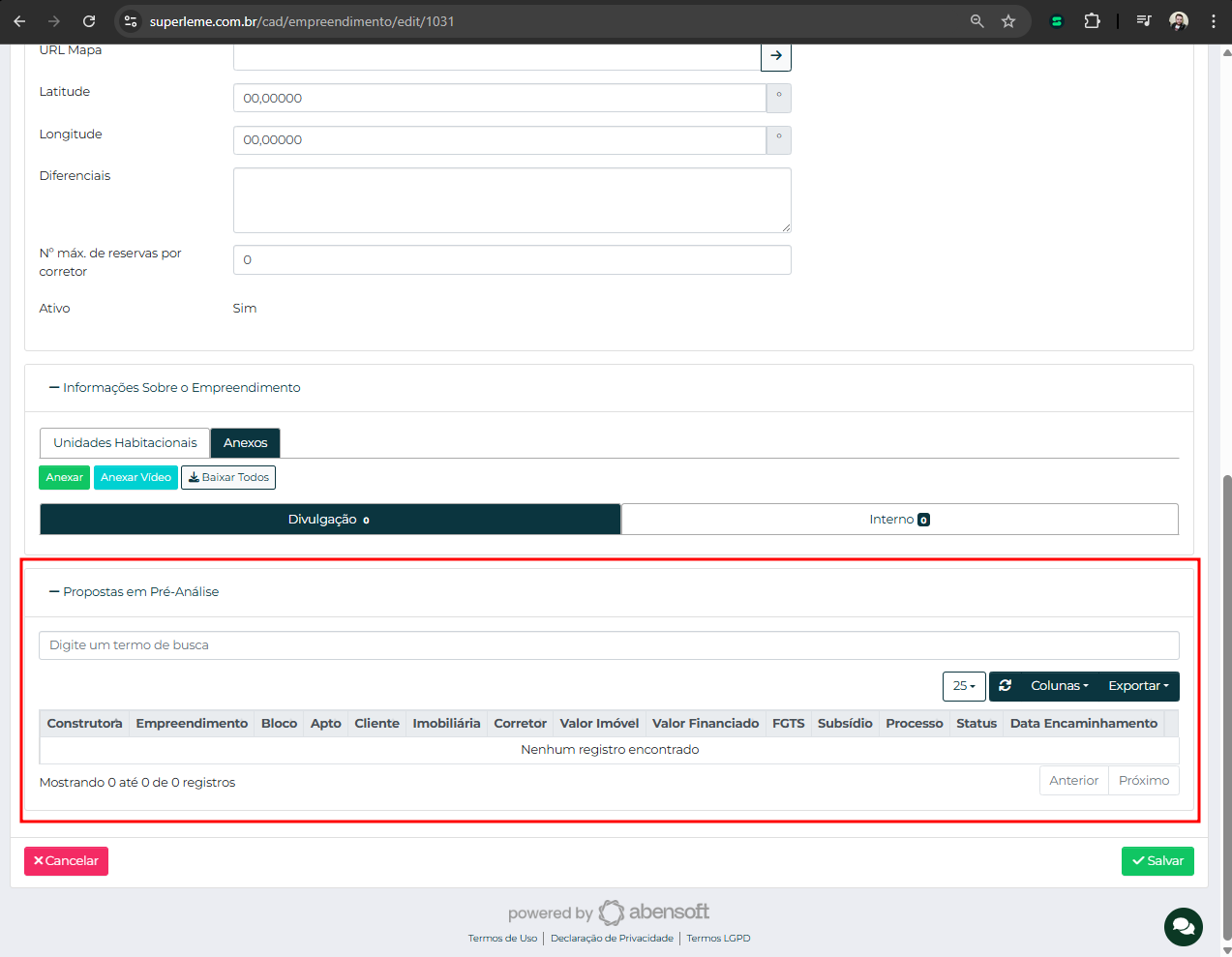This screenshot has height=957, width=1232.
Task: Open the Chrome profile avatar
Action: (1178, 21)
